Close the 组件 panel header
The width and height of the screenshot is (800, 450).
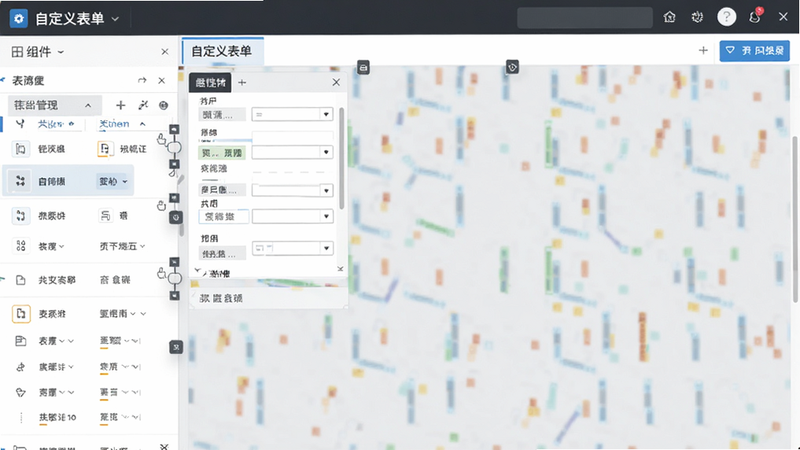(165, 52)
